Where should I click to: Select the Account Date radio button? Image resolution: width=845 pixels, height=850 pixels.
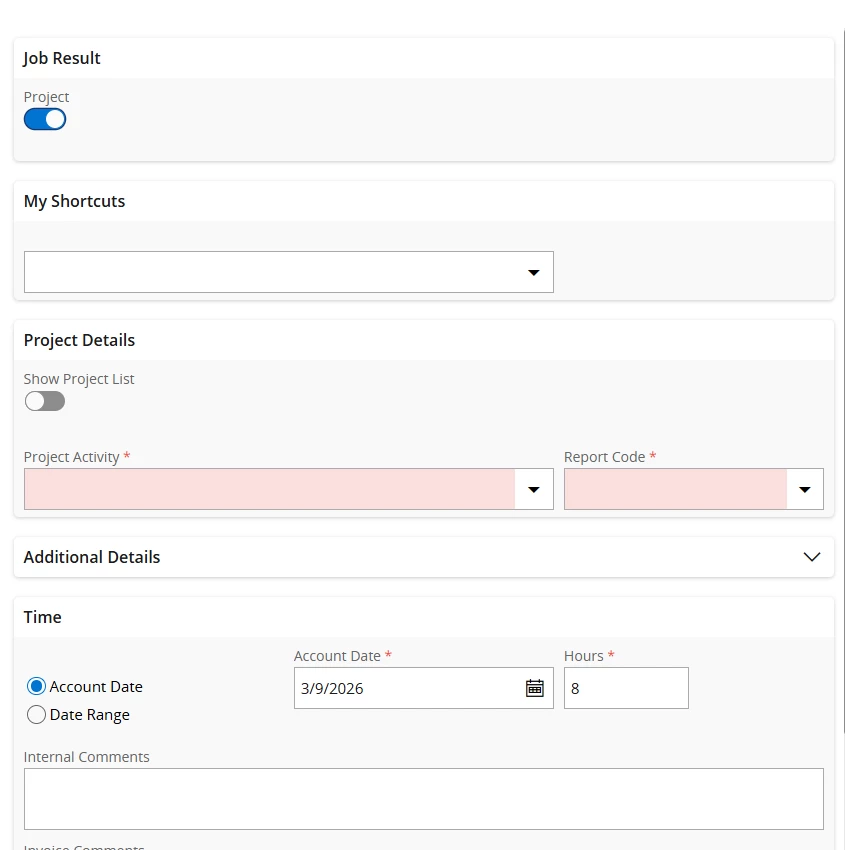tap(37, 687)
